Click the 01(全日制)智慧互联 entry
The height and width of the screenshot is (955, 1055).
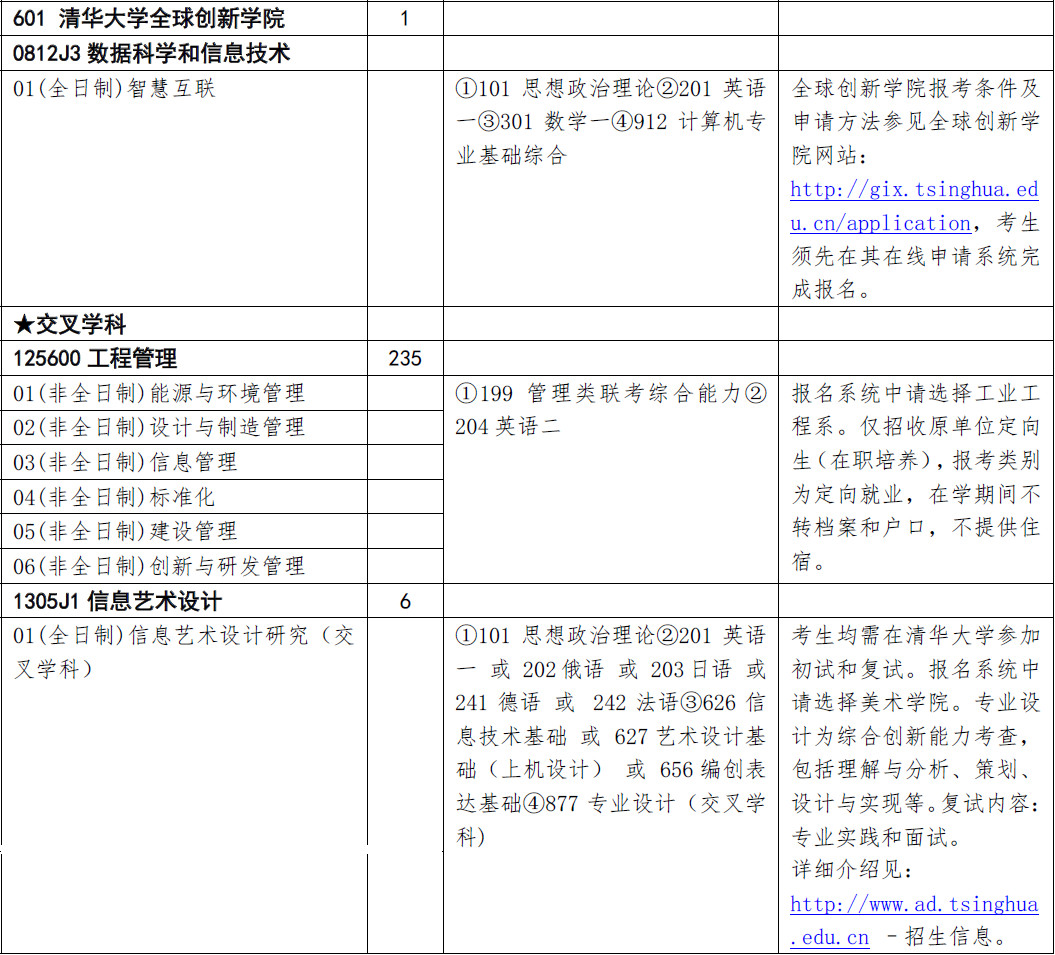coord(114,89)
